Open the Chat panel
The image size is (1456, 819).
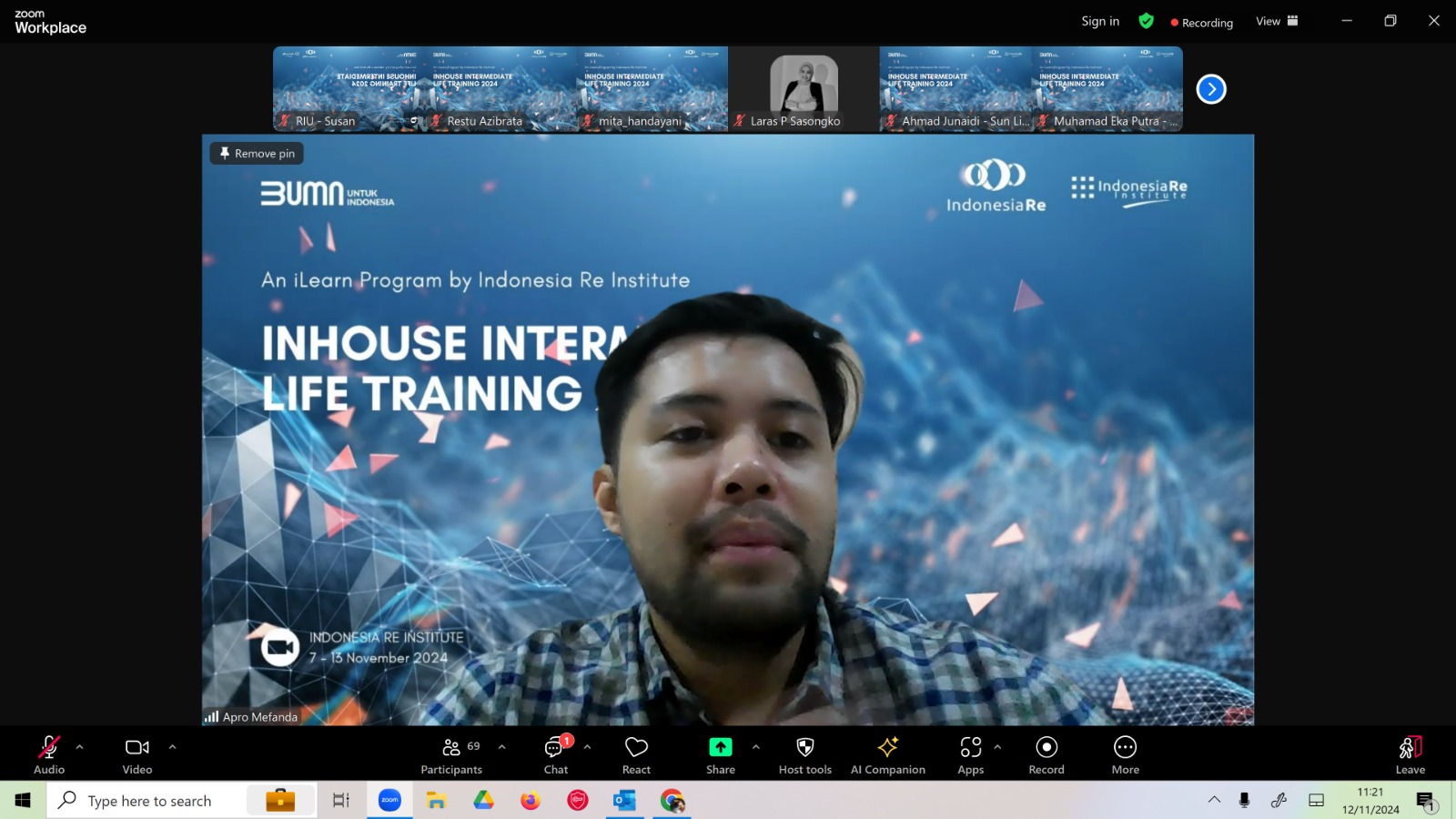pyautogui.click(x=556, y=755)
